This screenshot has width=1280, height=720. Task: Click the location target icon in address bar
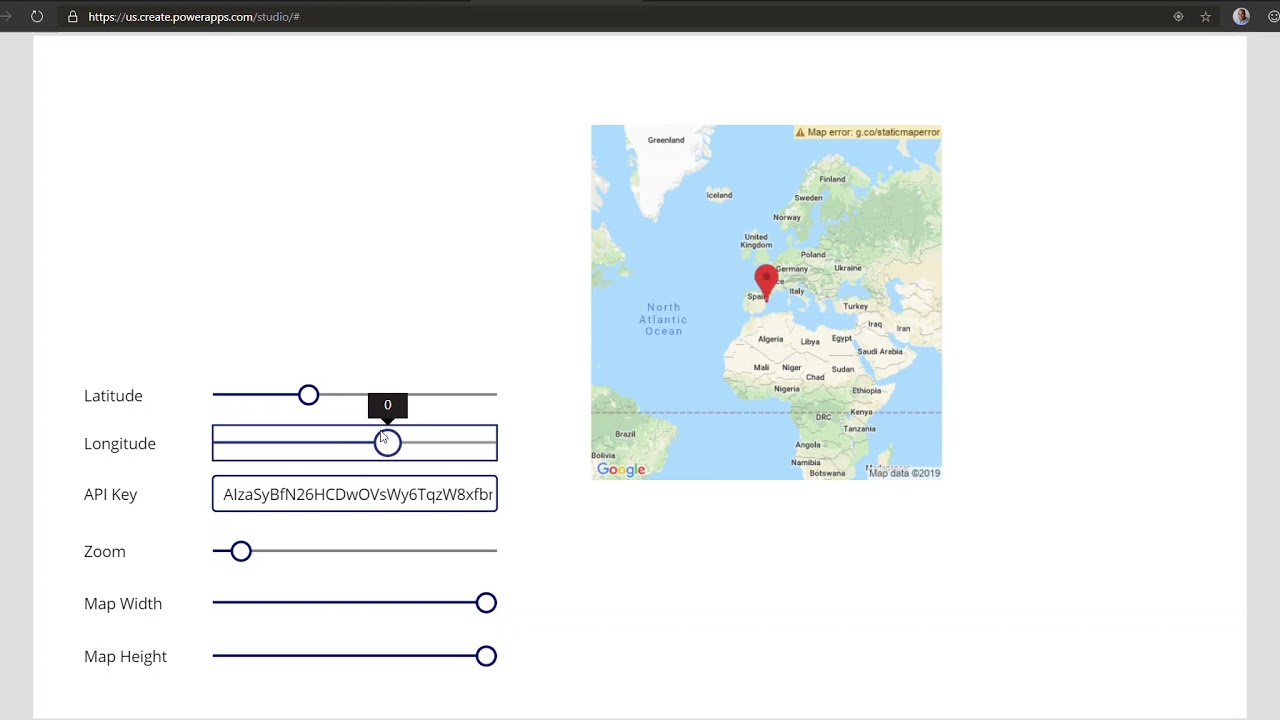coord(1178,16)
